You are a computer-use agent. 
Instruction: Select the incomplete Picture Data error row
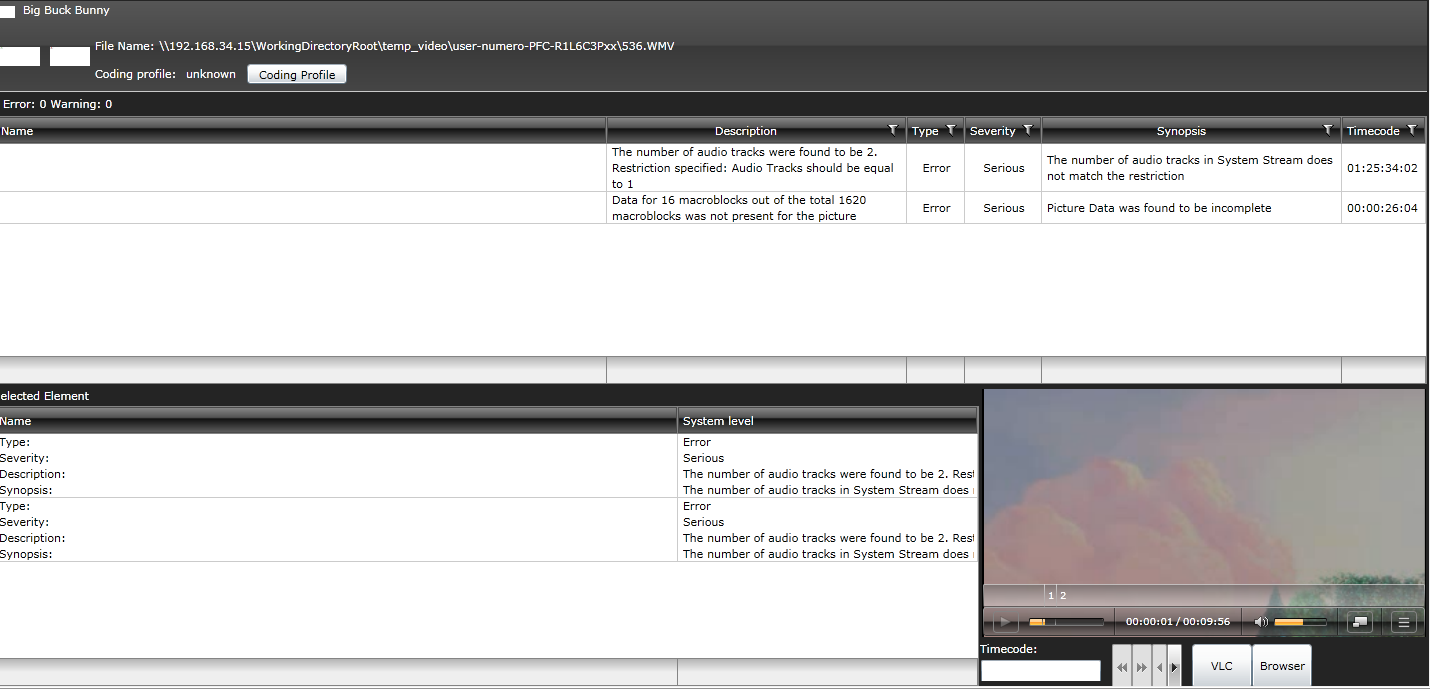click(x=713, y=208)
